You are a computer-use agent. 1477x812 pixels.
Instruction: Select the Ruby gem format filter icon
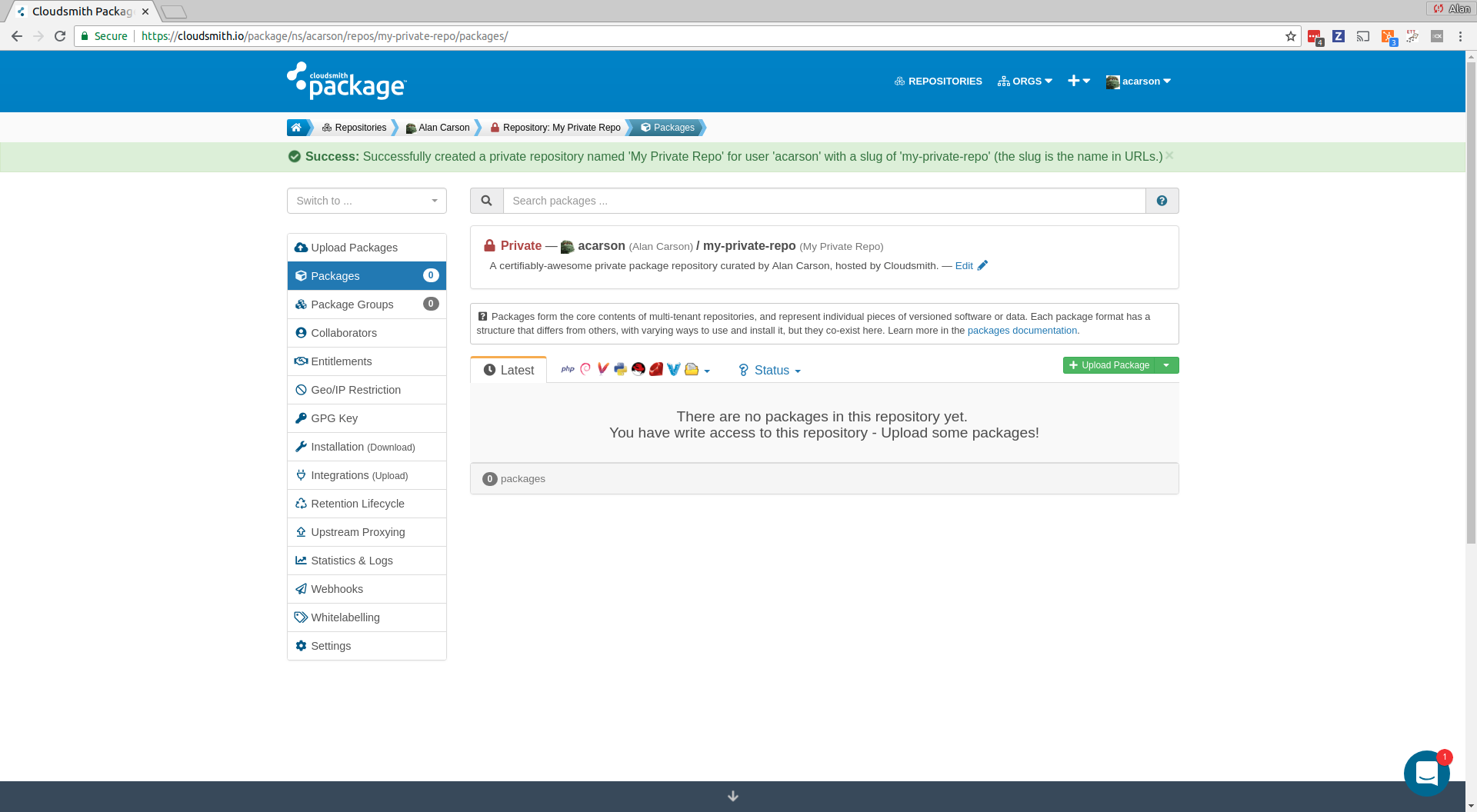click(x=656, y=369)
